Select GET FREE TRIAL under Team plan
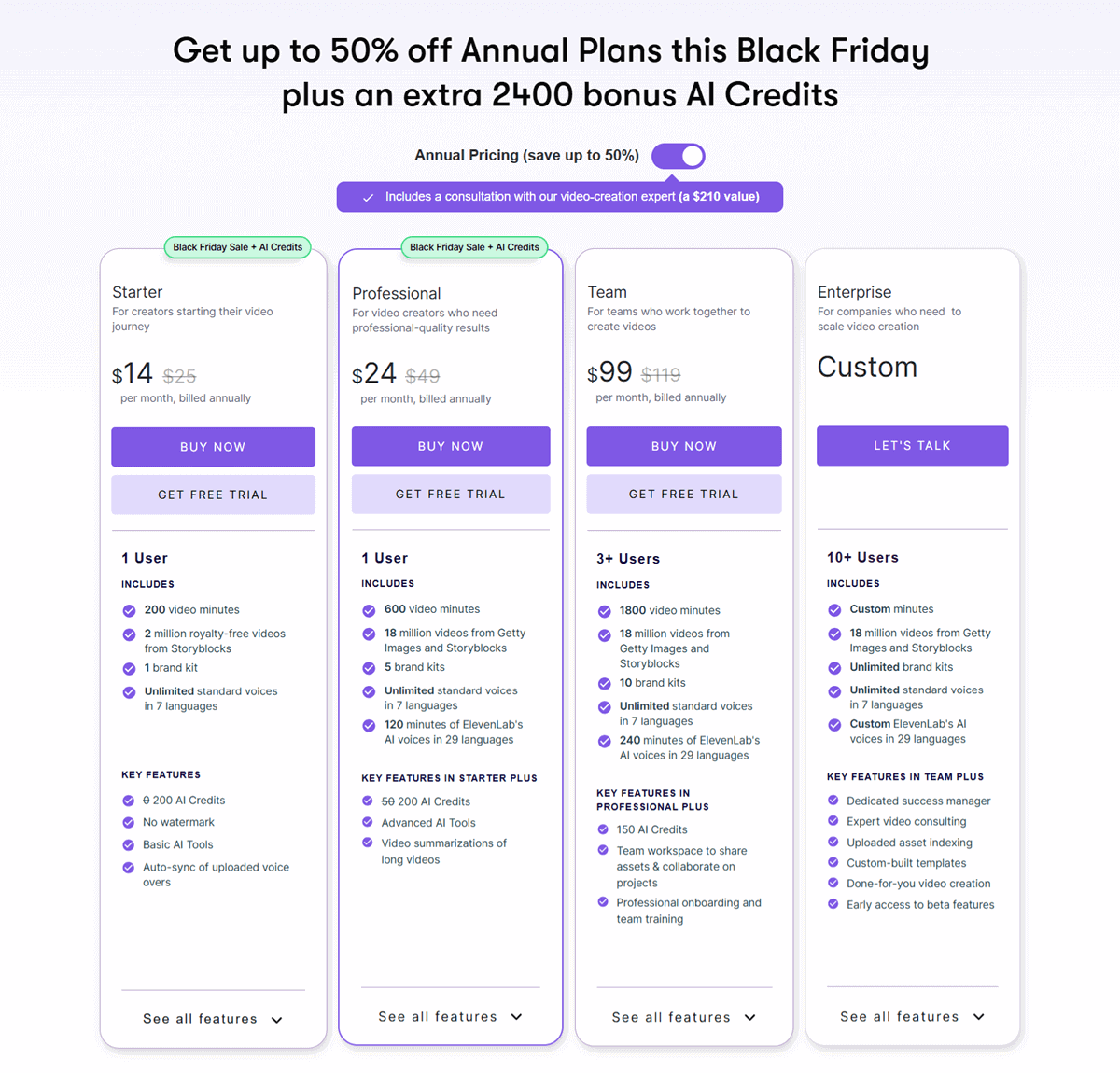1120x1073 pixels. [683, 494]
